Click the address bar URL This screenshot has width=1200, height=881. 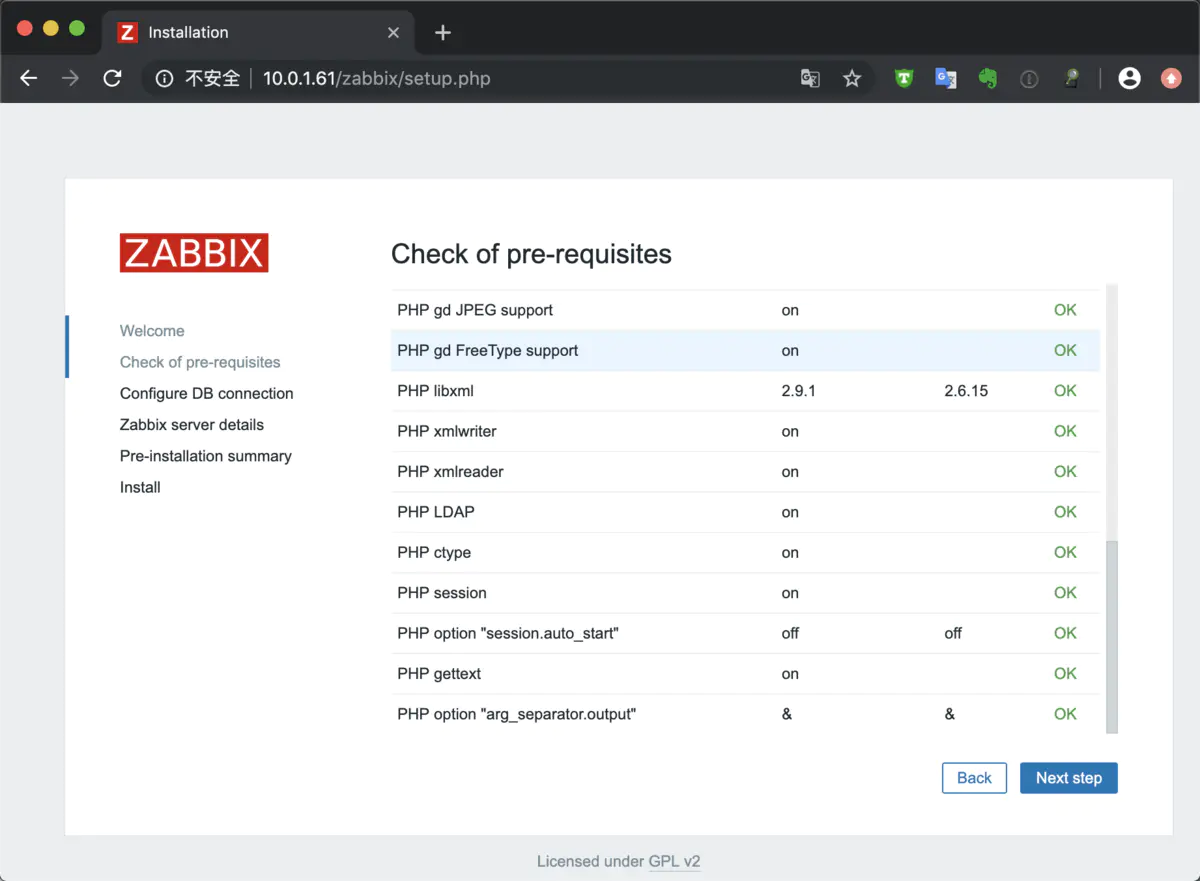point(376,78)
